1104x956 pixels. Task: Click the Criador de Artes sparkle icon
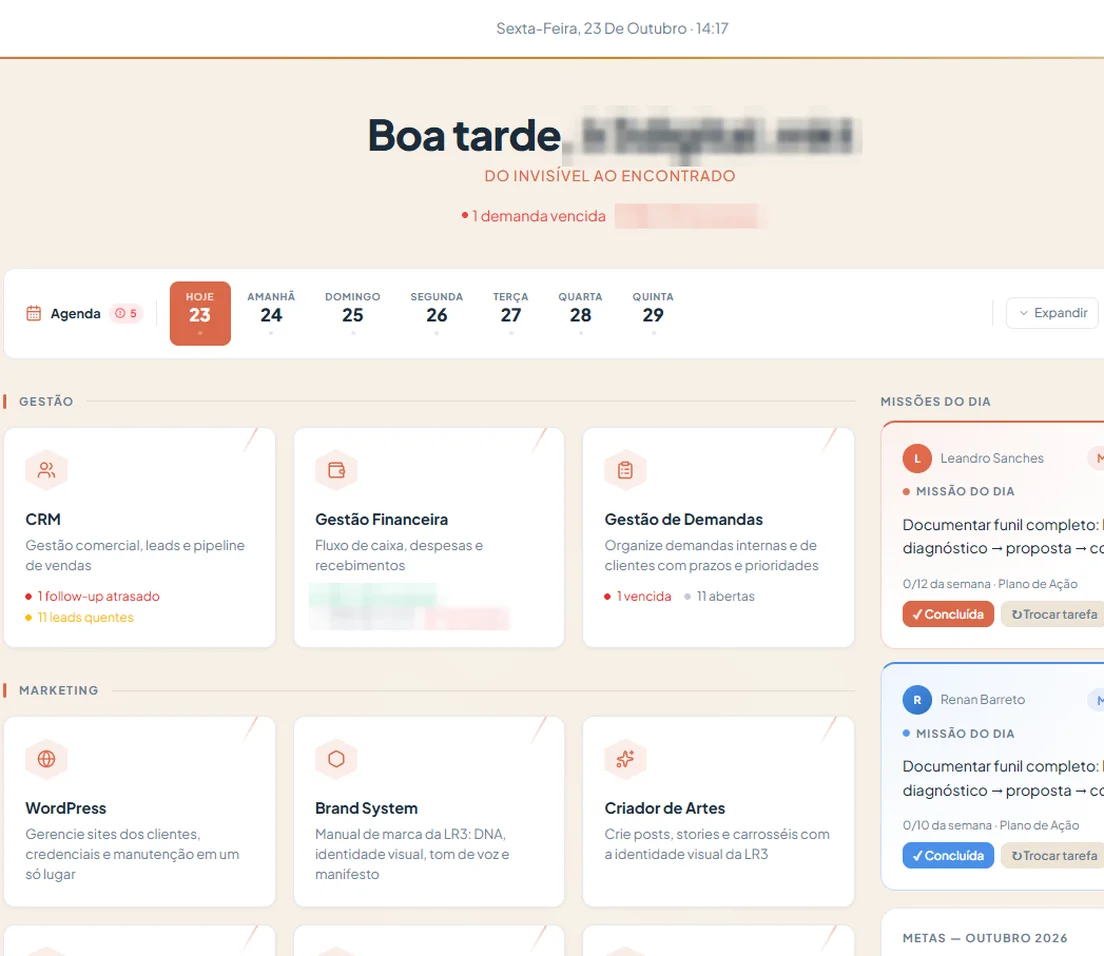tap(625, 759)
